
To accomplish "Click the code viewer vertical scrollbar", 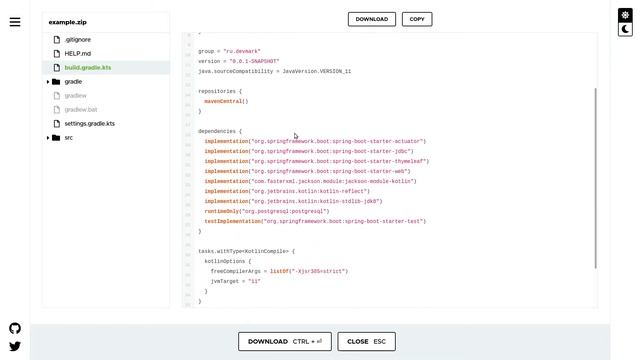I will click(x=596, y=178).
